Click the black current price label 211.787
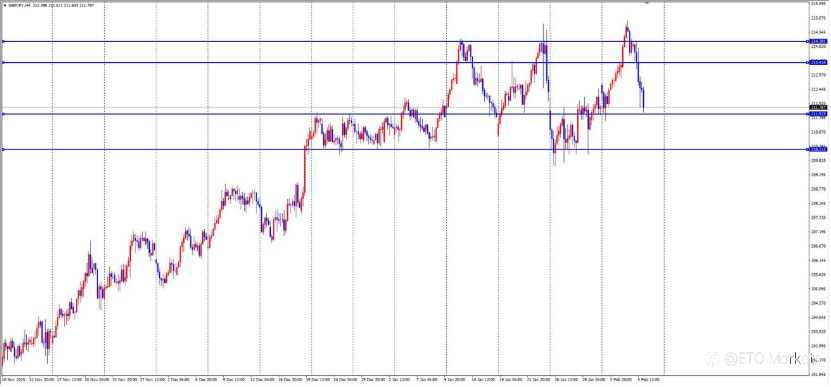The image size is (831, 387). (819, 108)
